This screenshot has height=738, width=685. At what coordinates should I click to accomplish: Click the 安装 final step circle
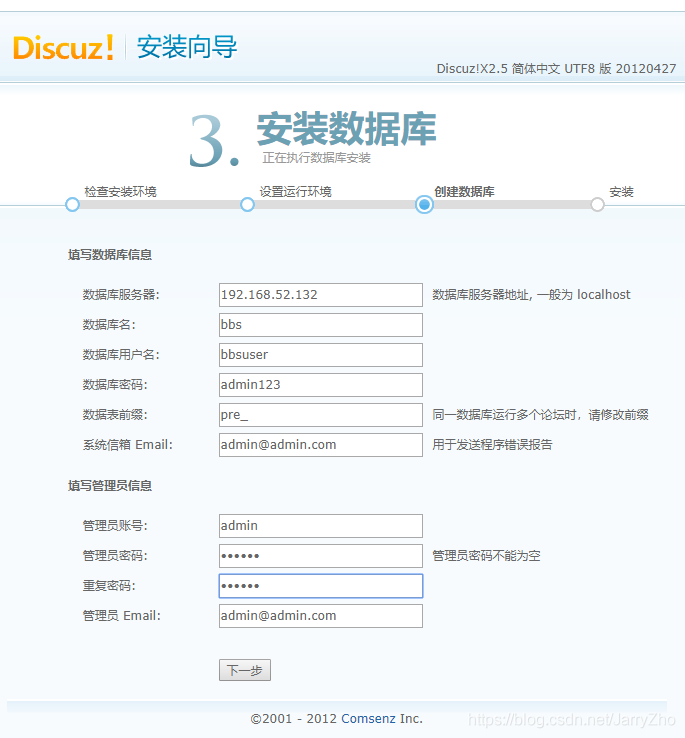point(597,205)
